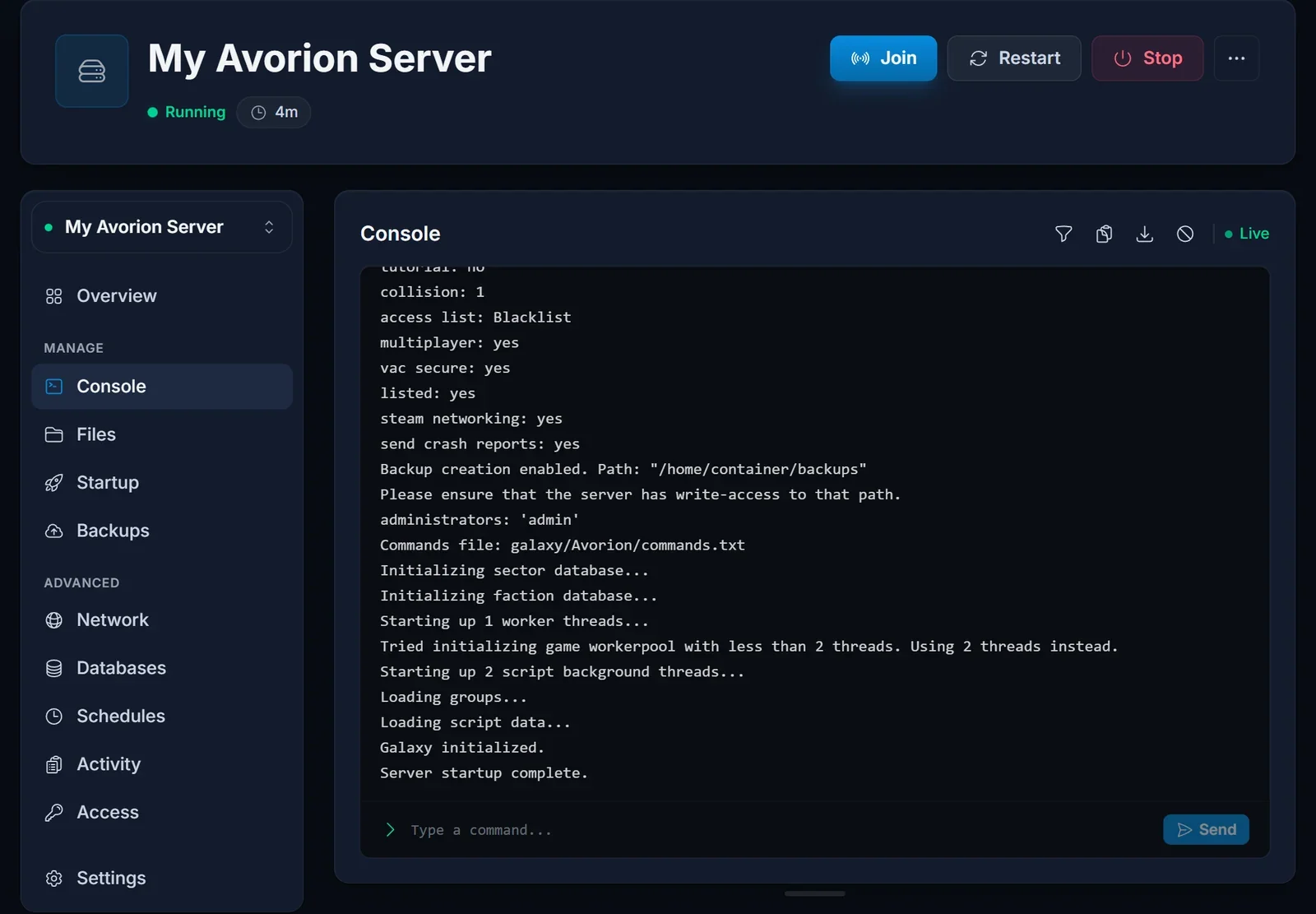Go to the Startup page
This screenshot has width=1316, height=914.
point(162,482)
